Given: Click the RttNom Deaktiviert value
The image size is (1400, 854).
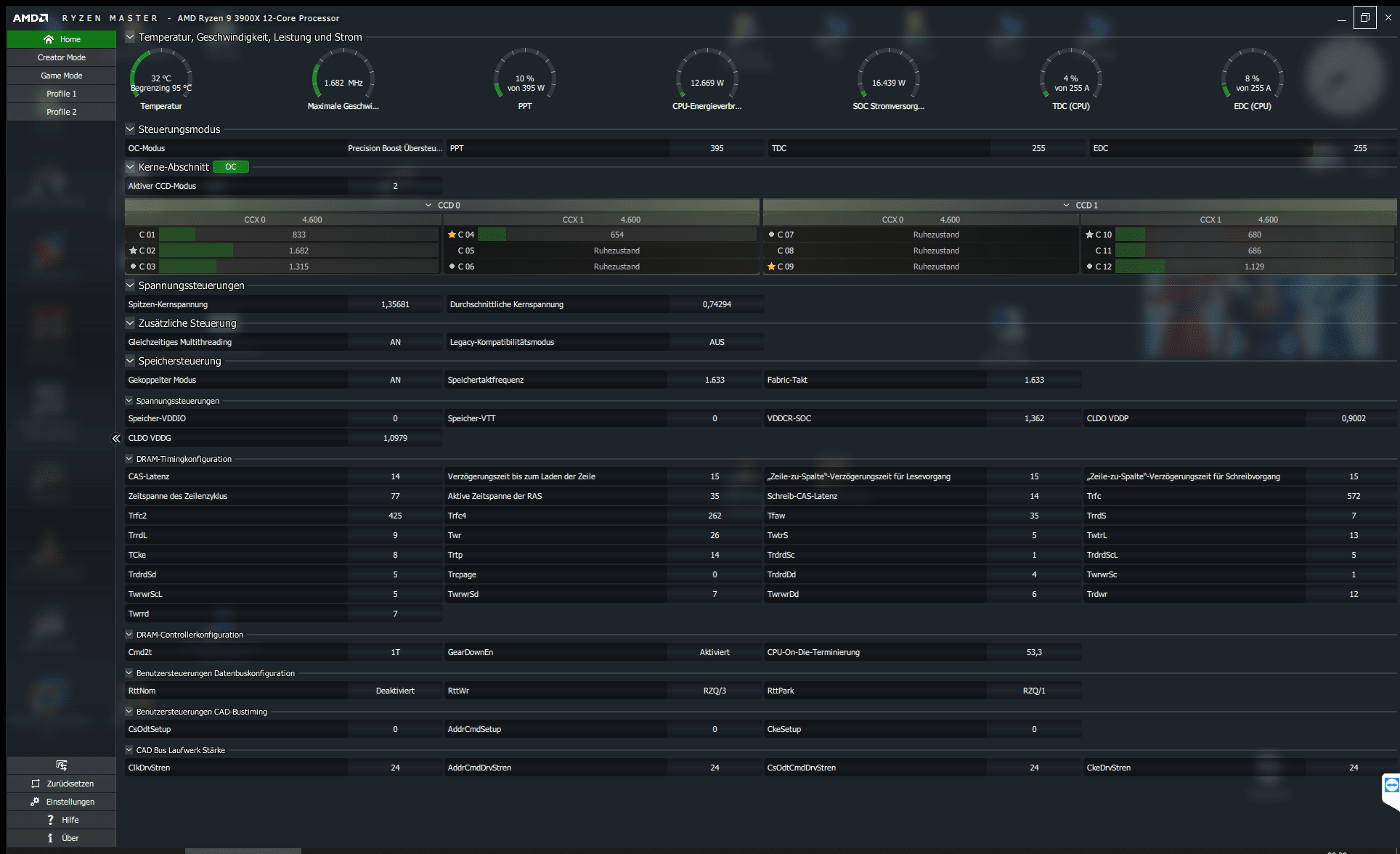Looking at the screenshot, I should pos(395,691).
